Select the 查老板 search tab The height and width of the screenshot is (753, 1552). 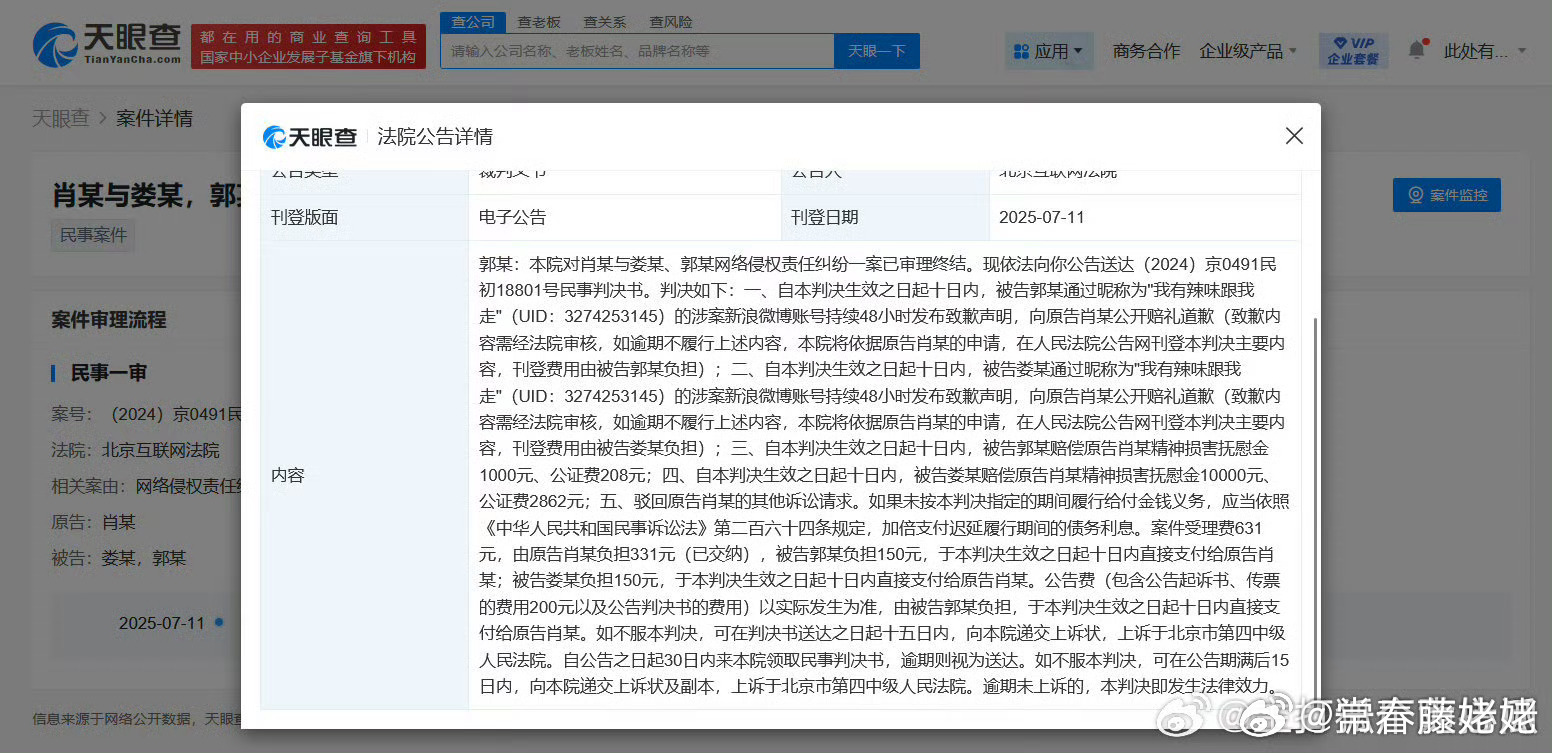[x=539, y=22]
